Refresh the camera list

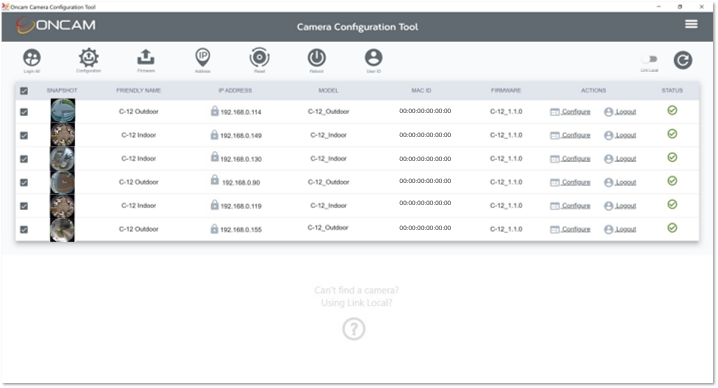tap(682, 60)
